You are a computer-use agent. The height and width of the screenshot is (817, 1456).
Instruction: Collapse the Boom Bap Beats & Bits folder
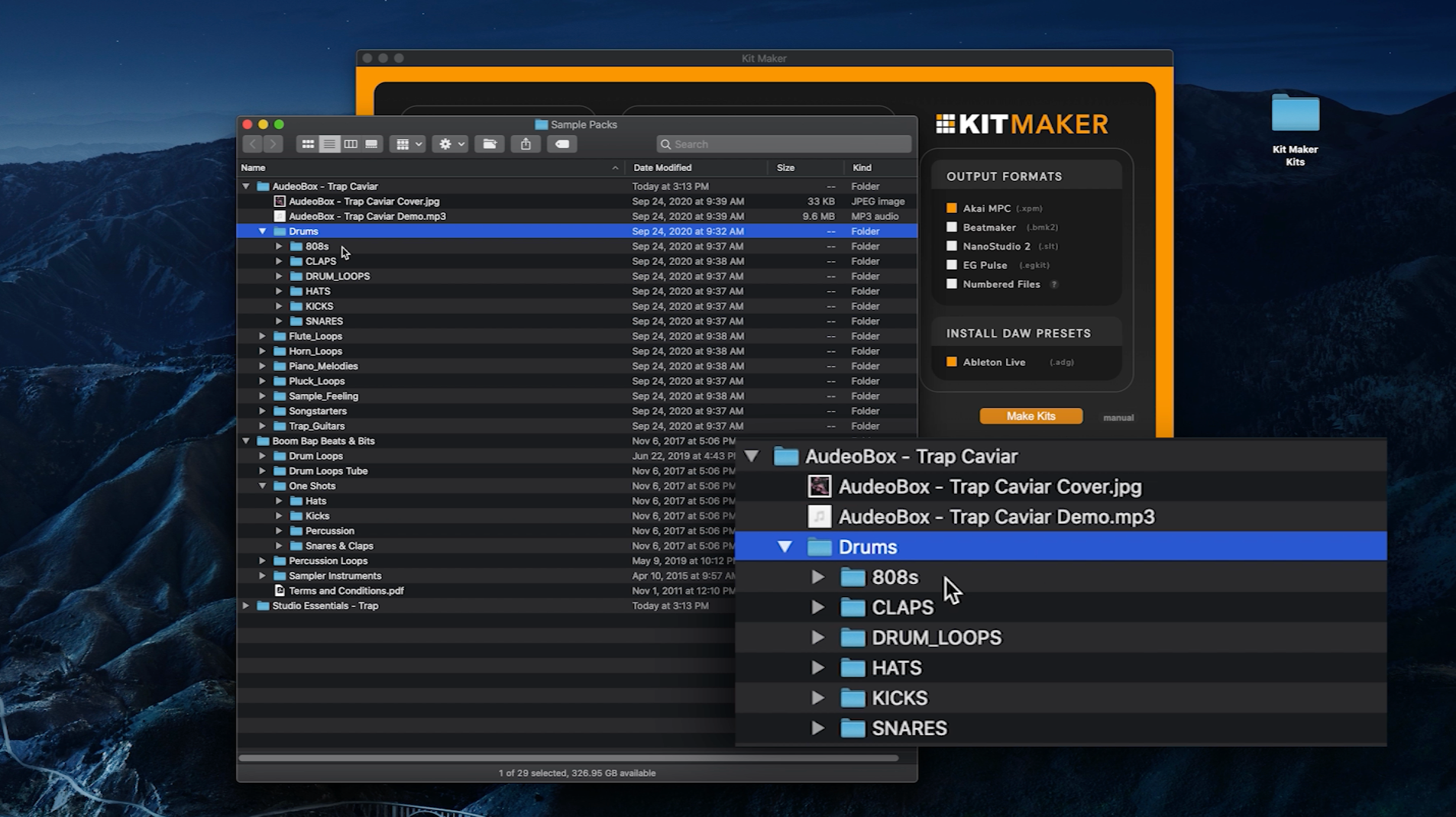(246, 441)
